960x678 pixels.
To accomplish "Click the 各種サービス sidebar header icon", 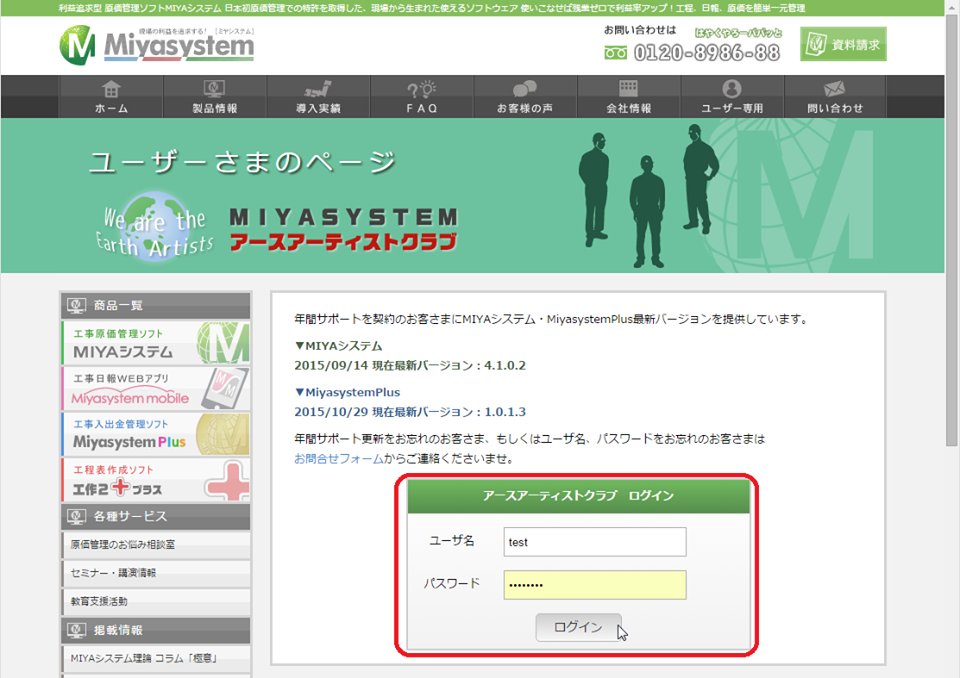I will (x=77, y=516).
